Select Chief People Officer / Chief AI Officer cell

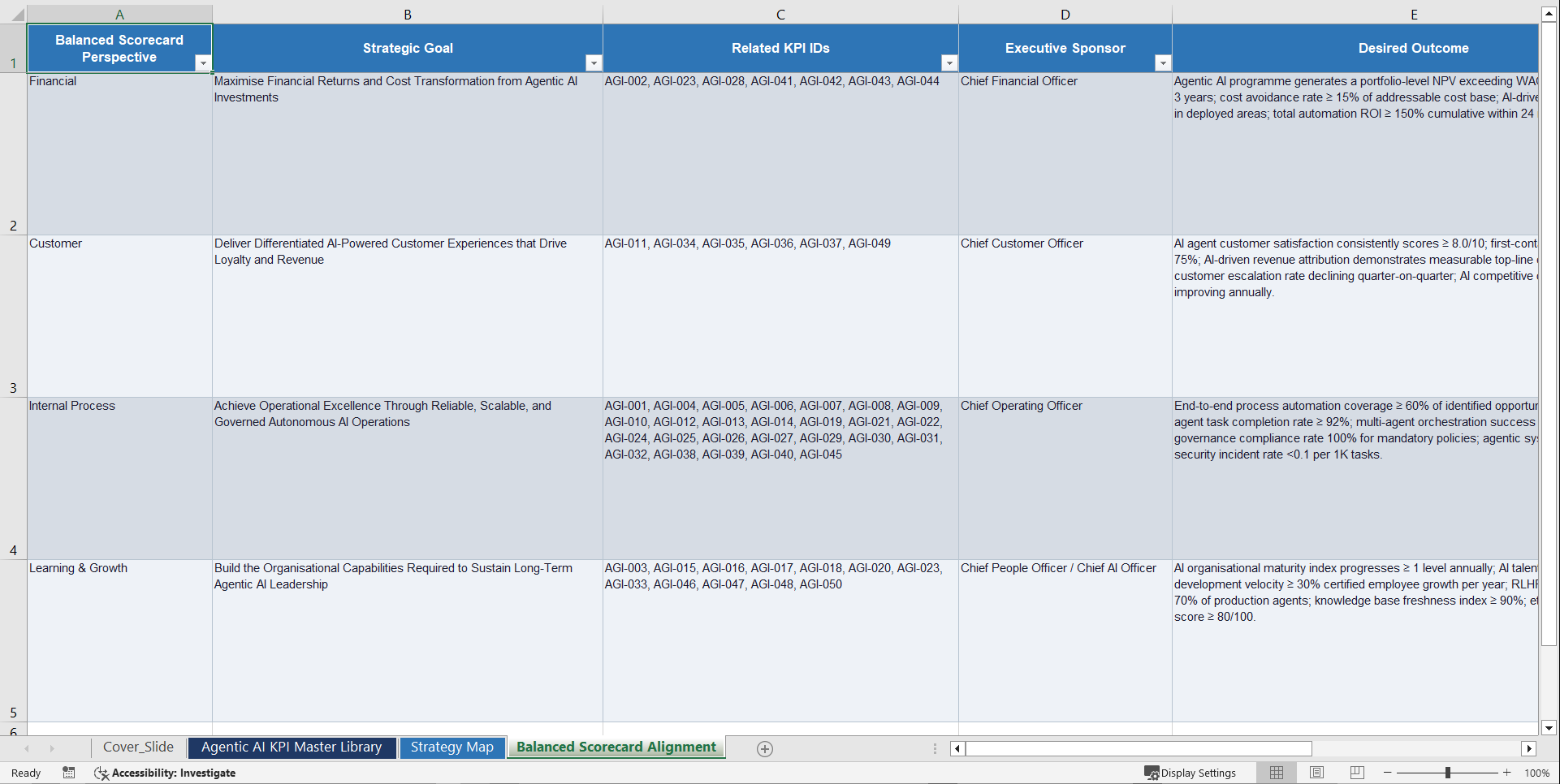pos(1065,641)
